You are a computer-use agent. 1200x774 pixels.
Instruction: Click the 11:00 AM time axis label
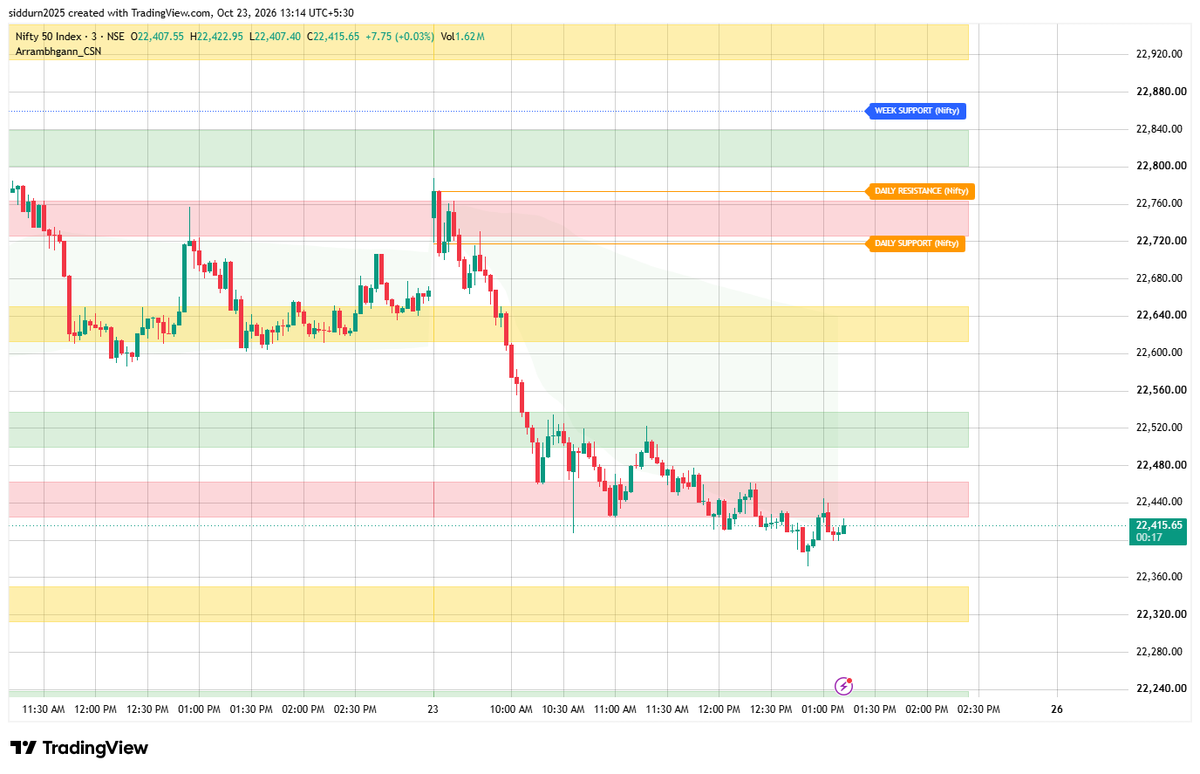pos(615,709)
